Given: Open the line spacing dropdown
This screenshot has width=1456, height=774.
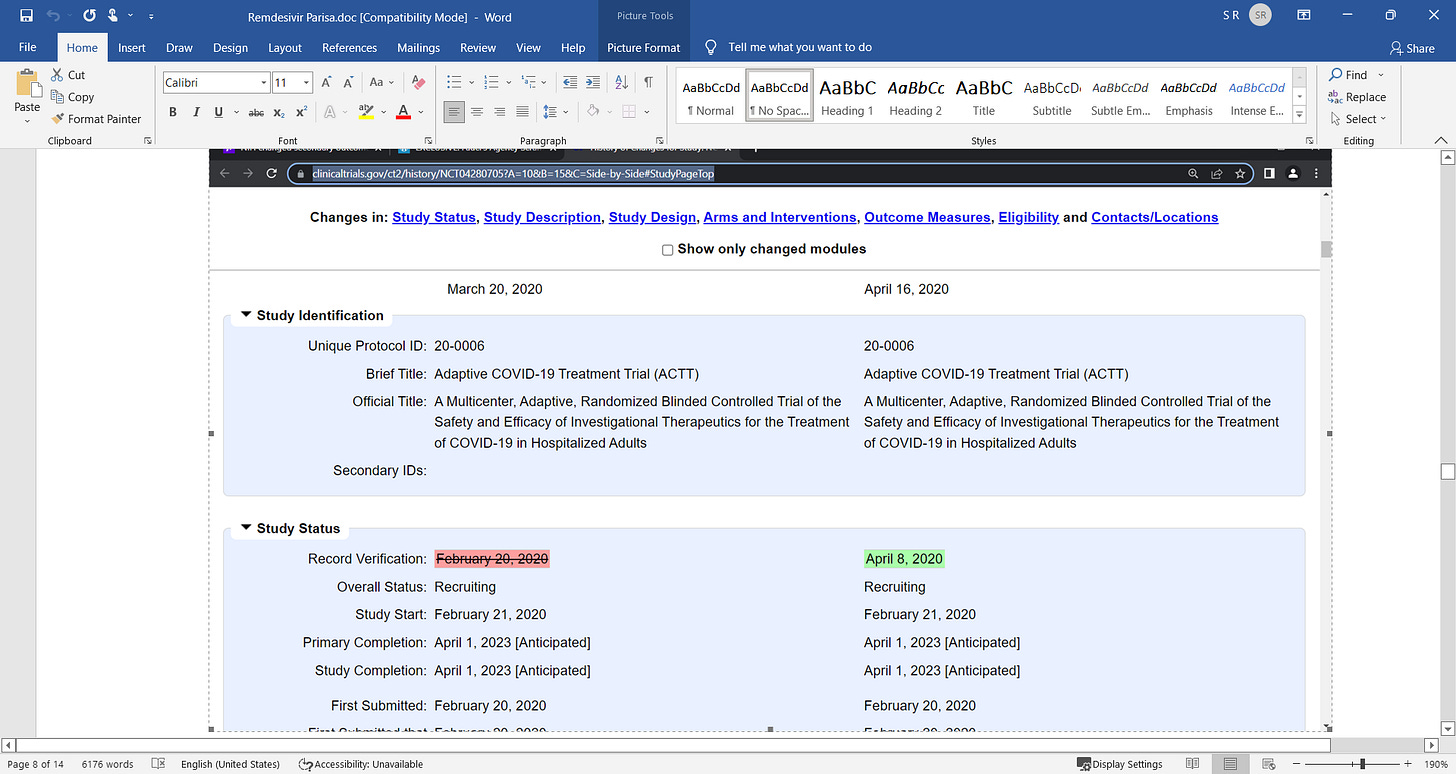Looking at the screenshot, I should coord(554,112).
